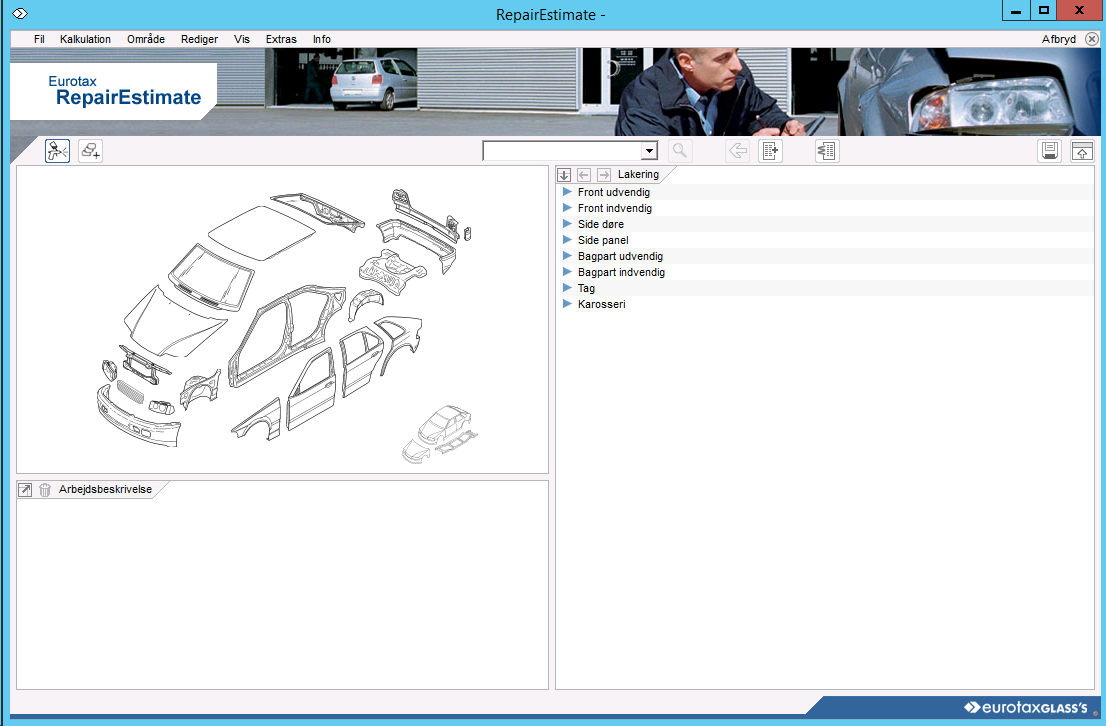
Task: Click the right arrow beside Lakering tab
Action: 604,174
